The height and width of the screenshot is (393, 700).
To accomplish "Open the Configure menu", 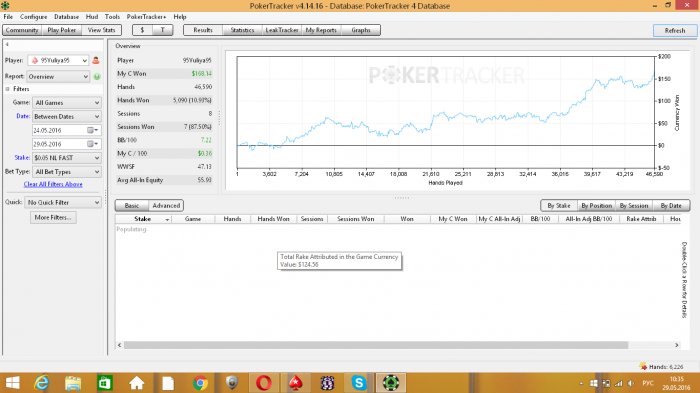I will (33, 17).
